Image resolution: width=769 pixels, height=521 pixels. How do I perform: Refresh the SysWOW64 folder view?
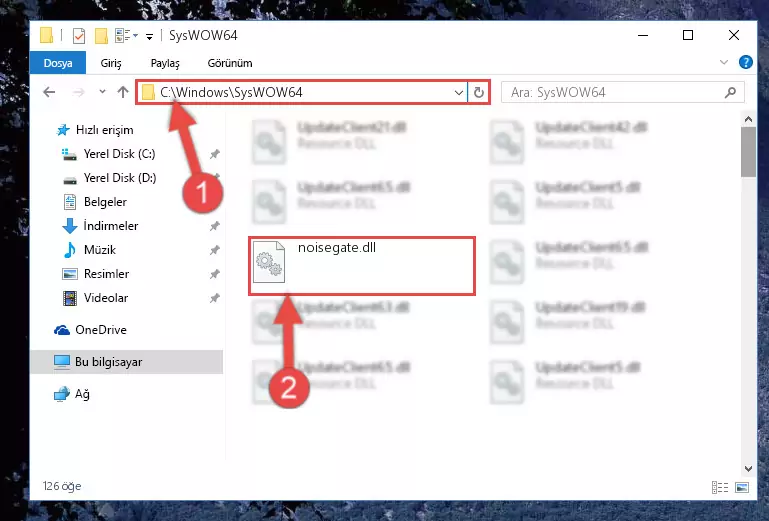coord(479,92)
